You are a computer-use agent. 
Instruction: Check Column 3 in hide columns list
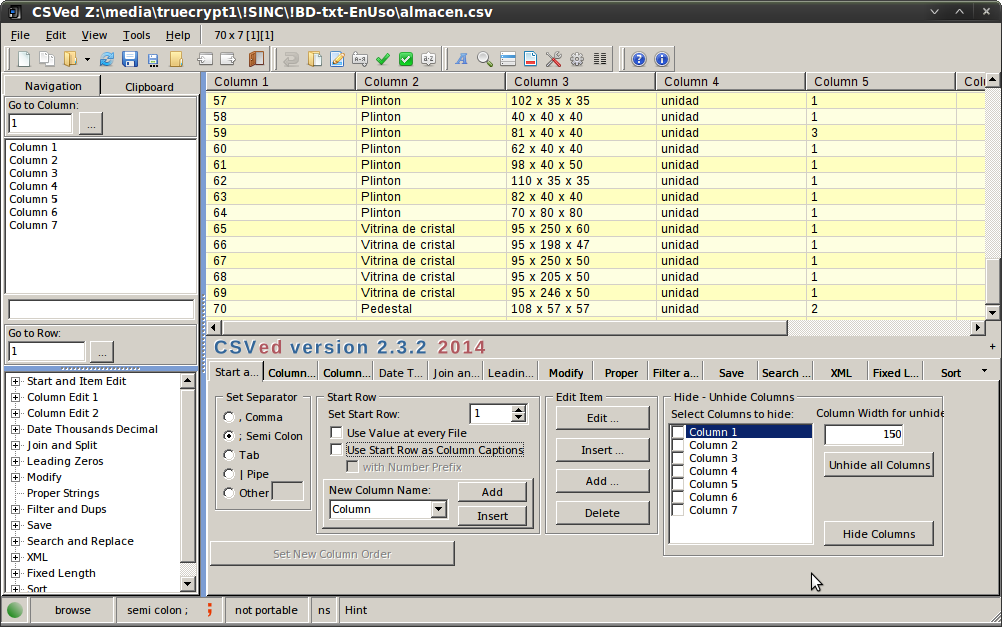click(679, 458)
